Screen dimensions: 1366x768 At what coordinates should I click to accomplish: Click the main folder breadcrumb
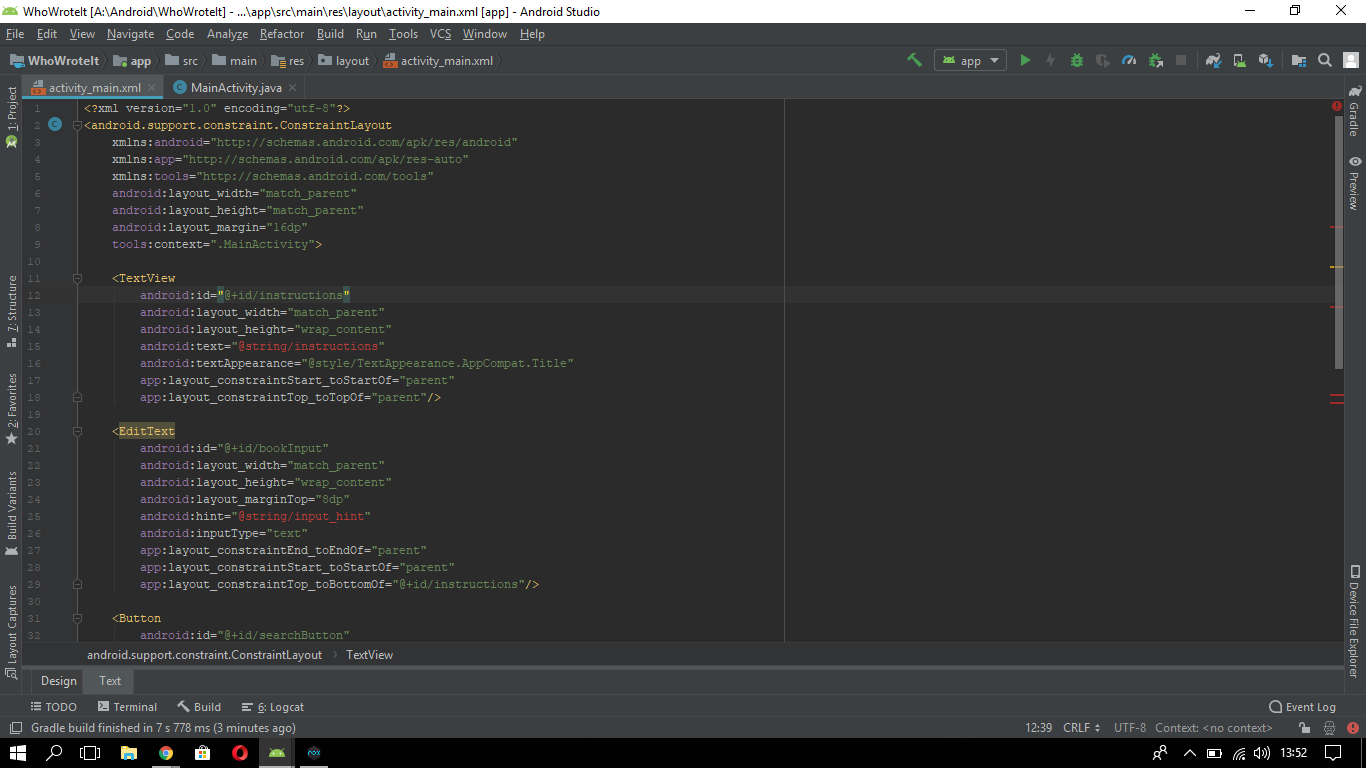[x=235, y=61]
